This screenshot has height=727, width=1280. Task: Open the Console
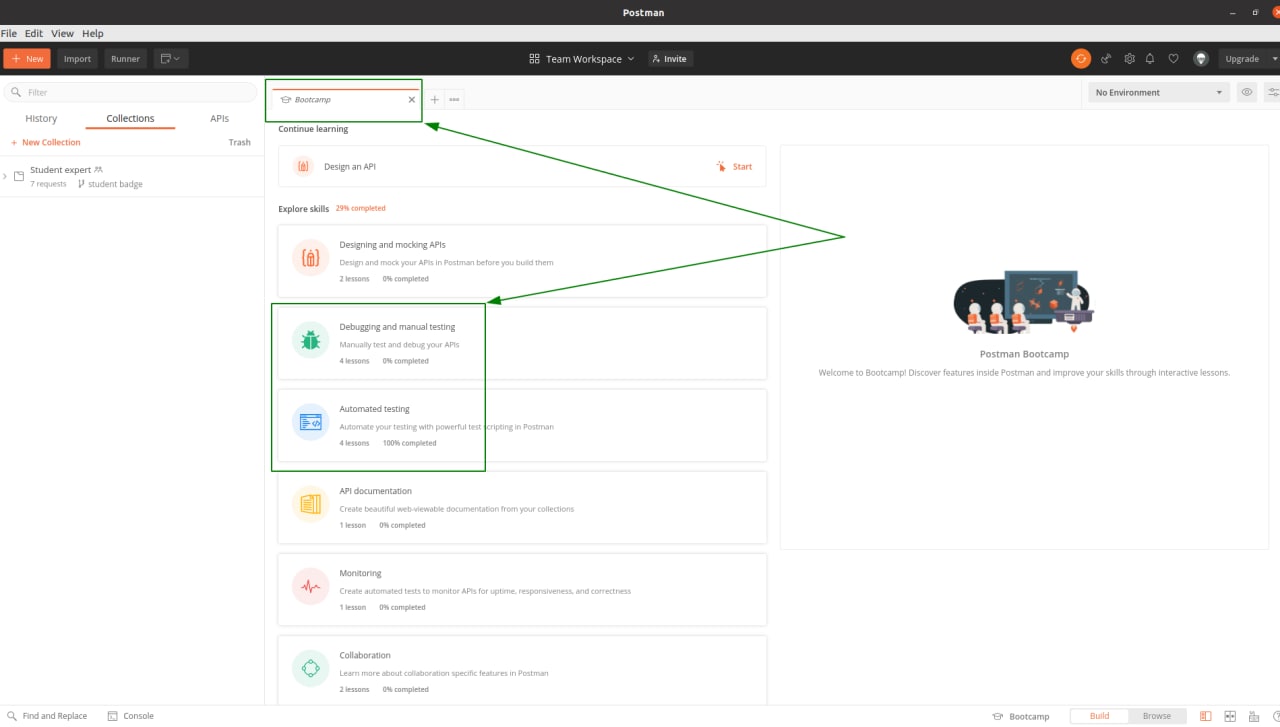tap(131, 716)
